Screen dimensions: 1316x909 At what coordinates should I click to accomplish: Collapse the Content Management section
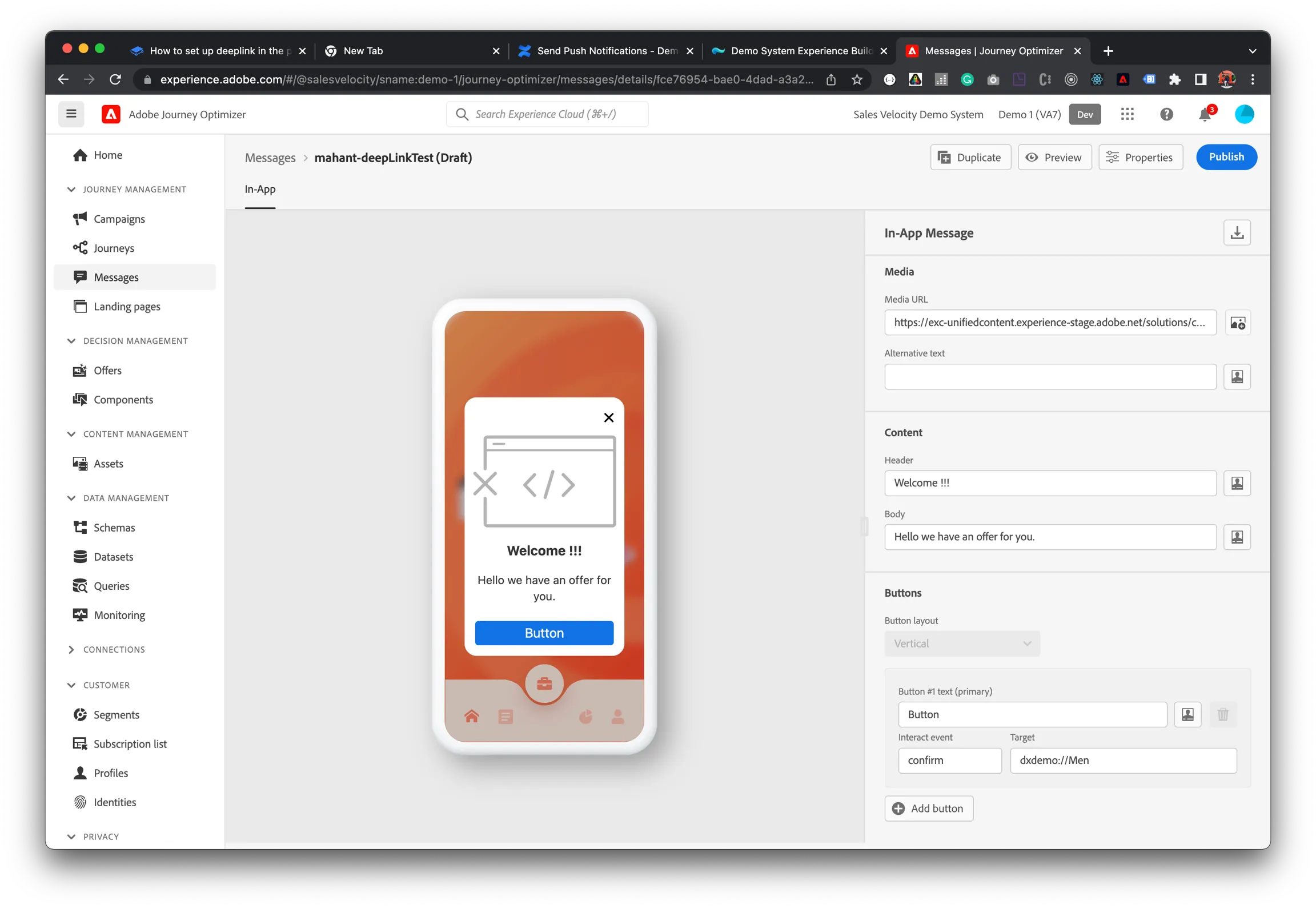pos(71,434)
